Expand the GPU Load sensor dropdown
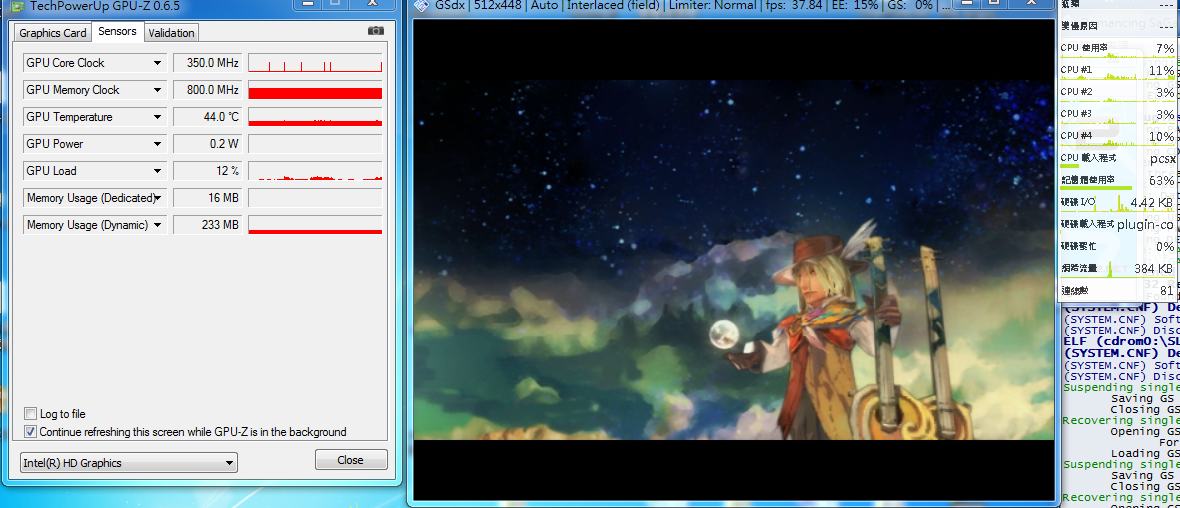The width and height of the screenshot is (1180, 508). click(157, 172)
